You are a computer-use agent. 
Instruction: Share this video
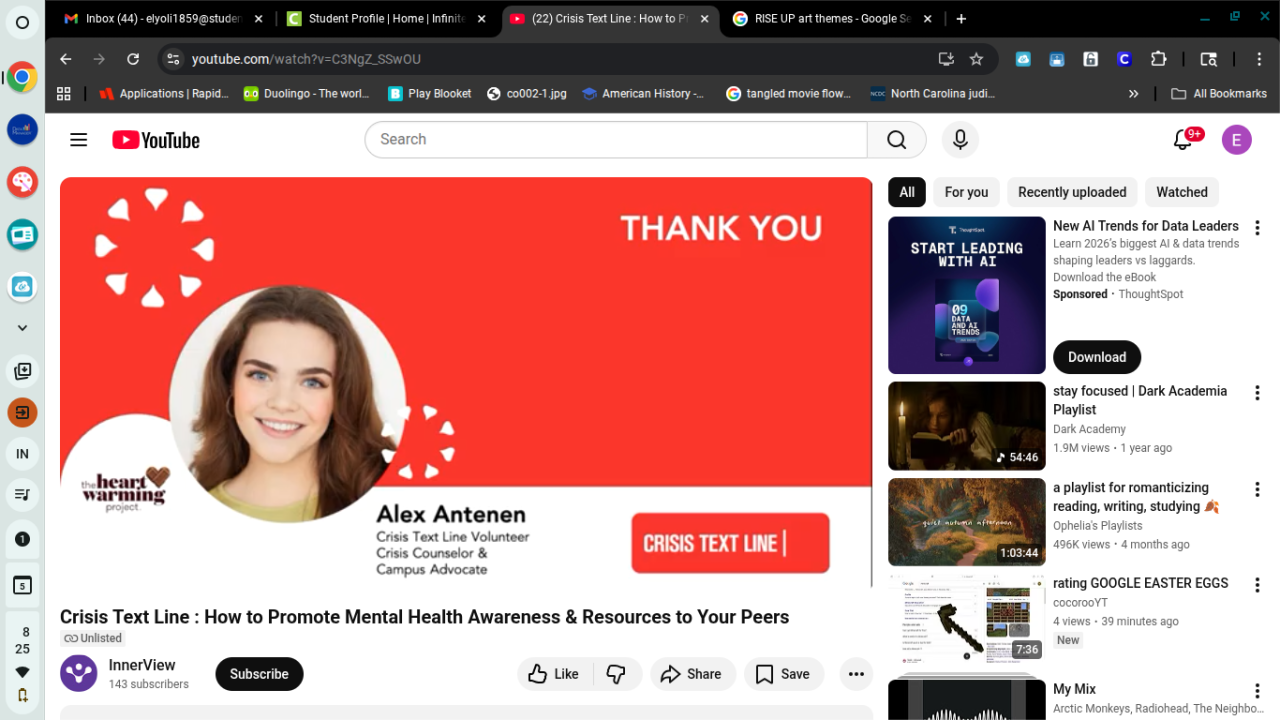point(691,674)
